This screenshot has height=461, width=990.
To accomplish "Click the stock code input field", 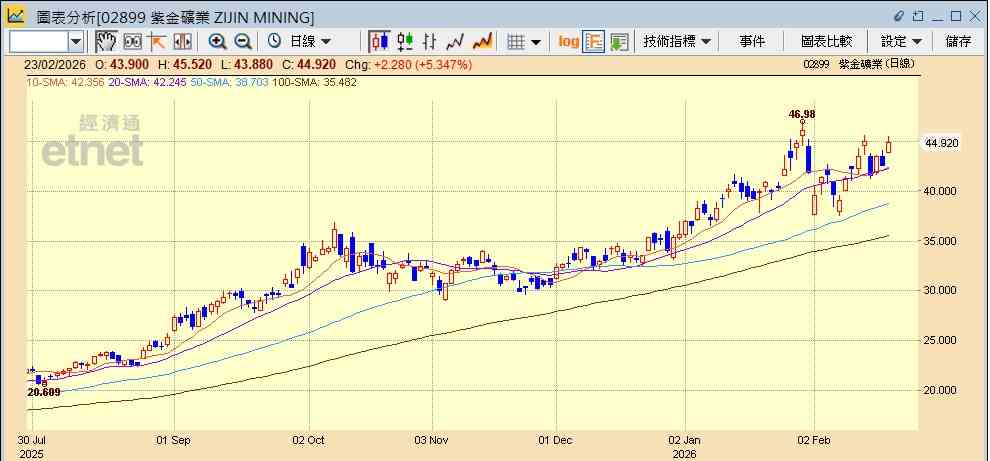I will tap(39, 42).
